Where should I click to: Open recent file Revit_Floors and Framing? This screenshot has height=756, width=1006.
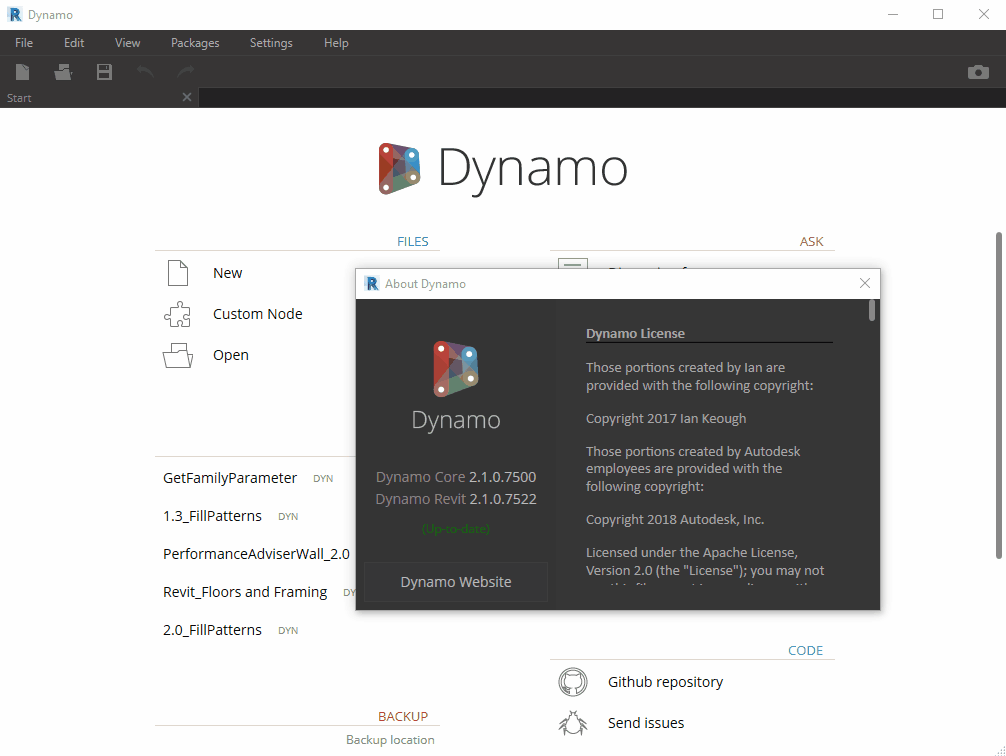coord(245,592)
